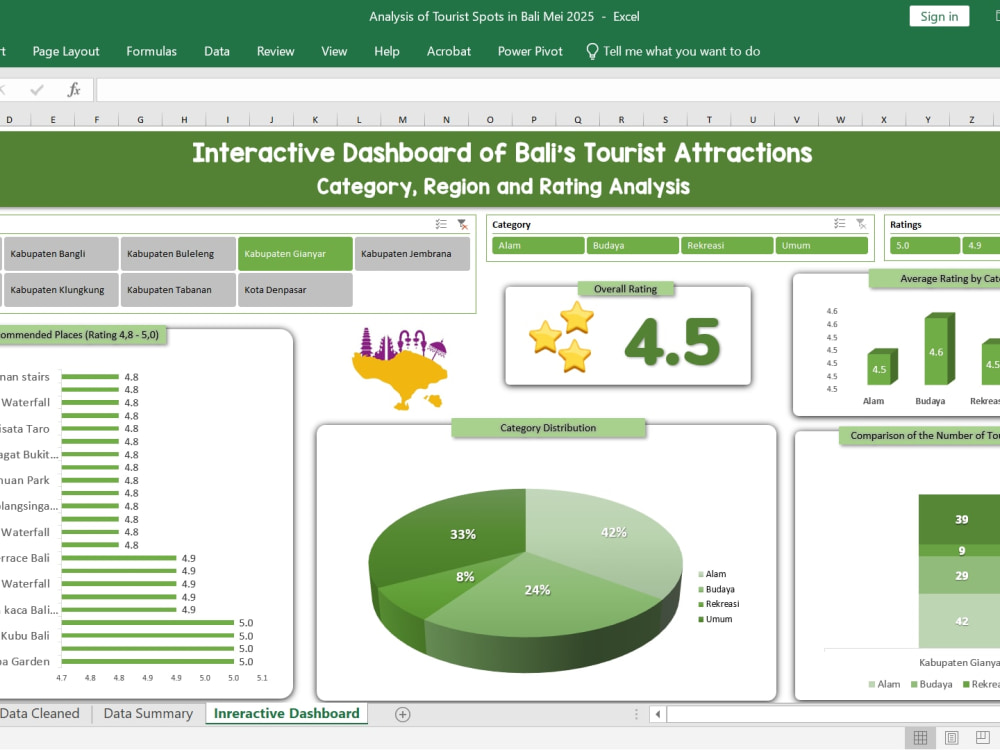
Task: Click the Category Distribution chart title
Action: (548, 428)
